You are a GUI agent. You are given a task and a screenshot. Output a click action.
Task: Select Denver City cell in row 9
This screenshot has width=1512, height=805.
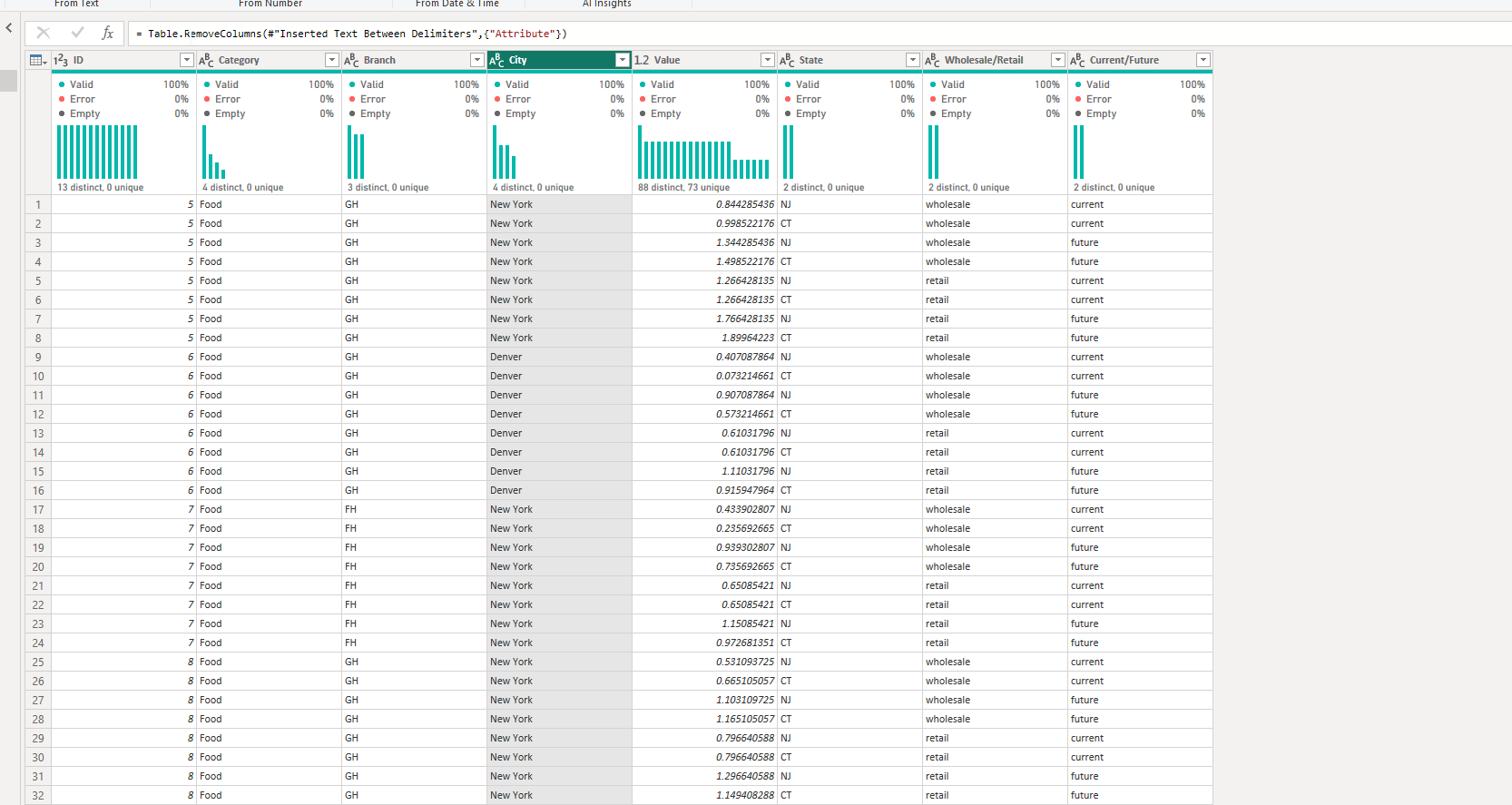pos(559,357)
